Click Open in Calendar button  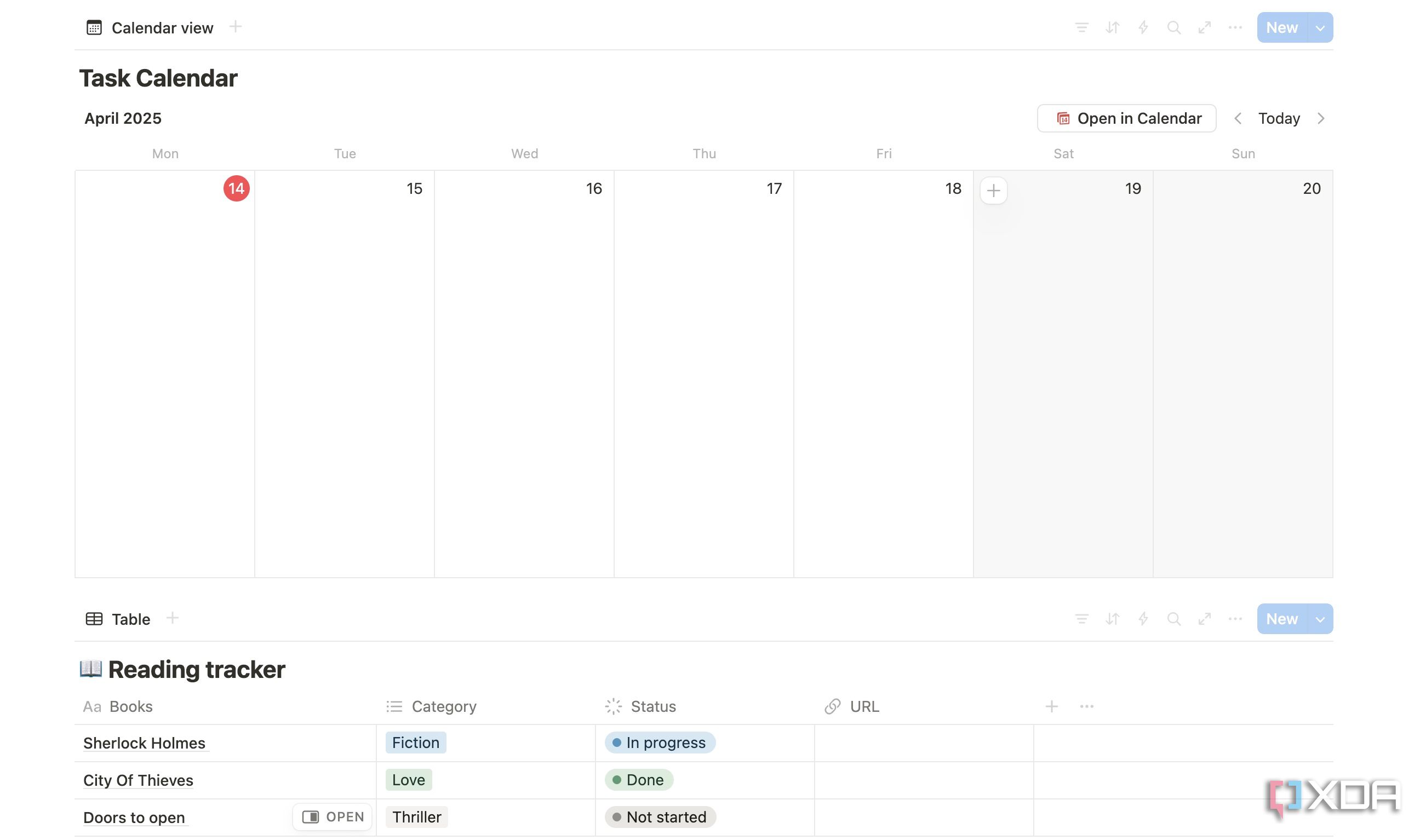click(1126, 118)
